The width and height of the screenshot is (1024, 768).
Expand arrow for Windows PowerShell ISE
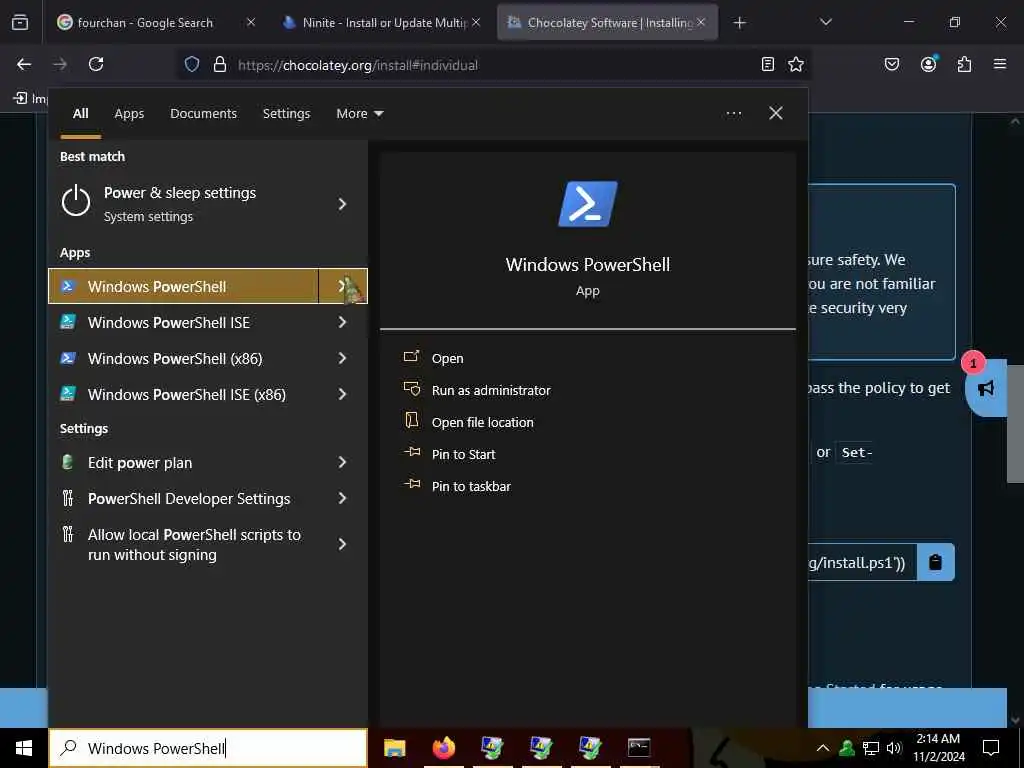(x=342, y=323)
